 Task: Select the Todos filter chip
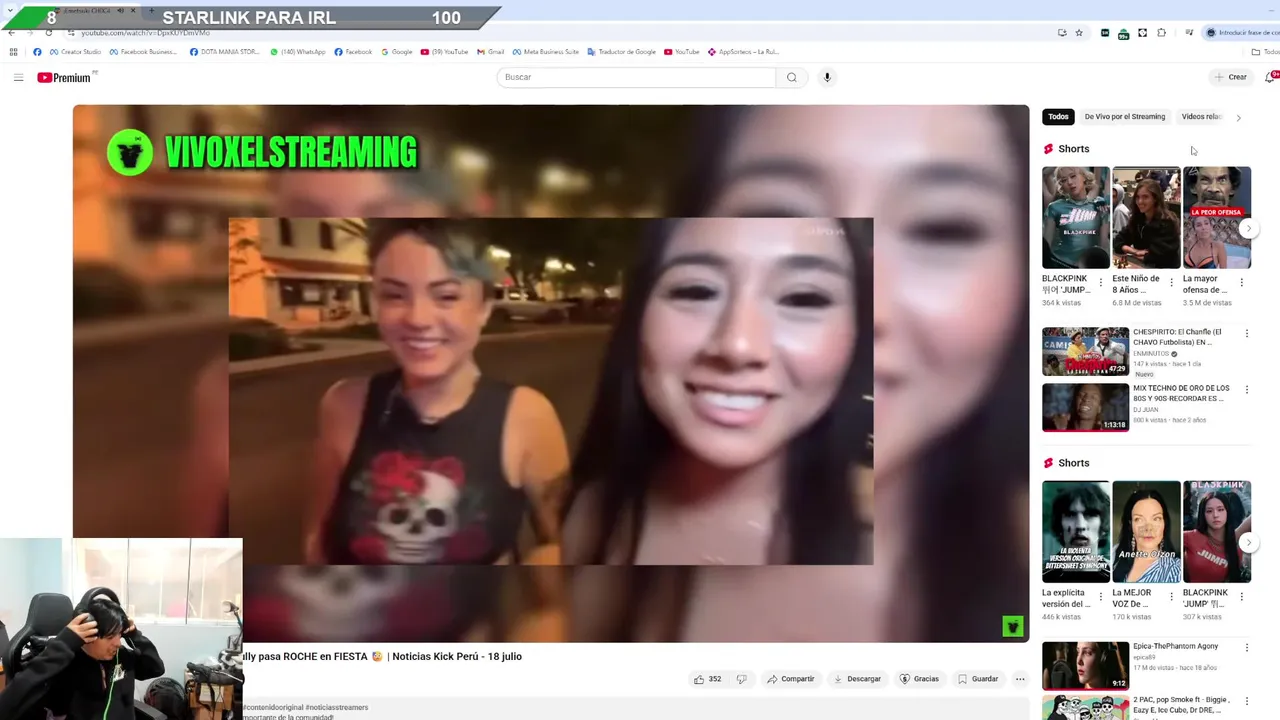click(1058, 117)
